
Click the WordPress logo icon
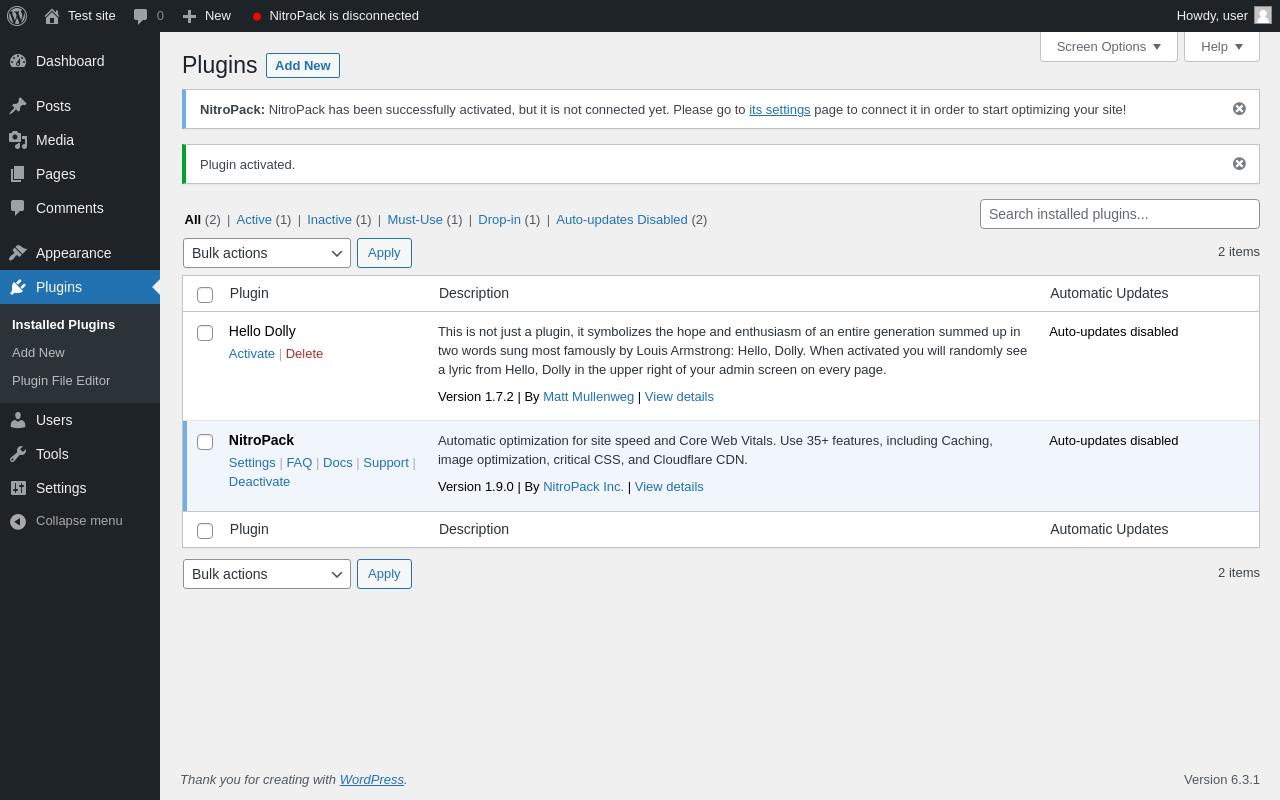point(17,16)
